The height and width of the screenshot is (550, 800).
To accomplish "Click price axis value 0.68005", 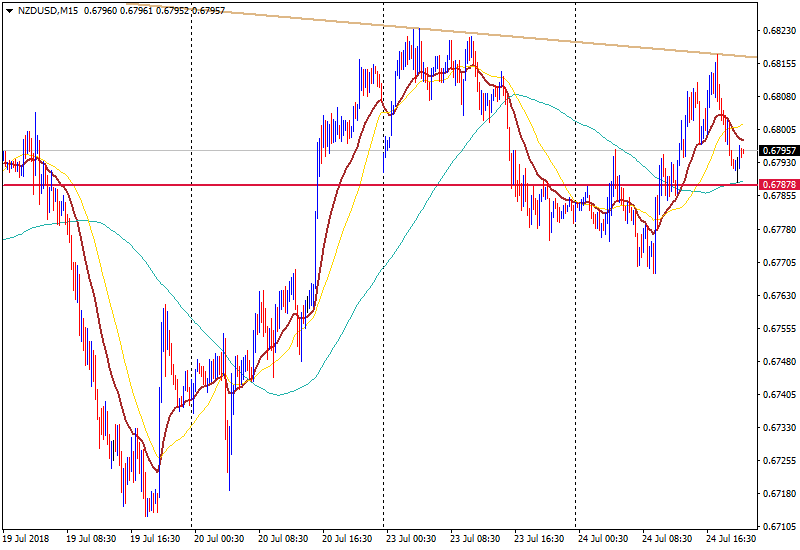I will [x=779, y=130].
